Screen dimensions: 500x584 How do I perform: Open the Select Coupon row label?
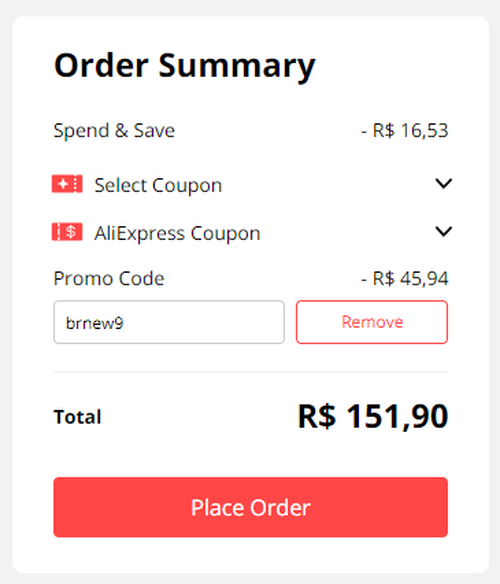tap(158, 185)
